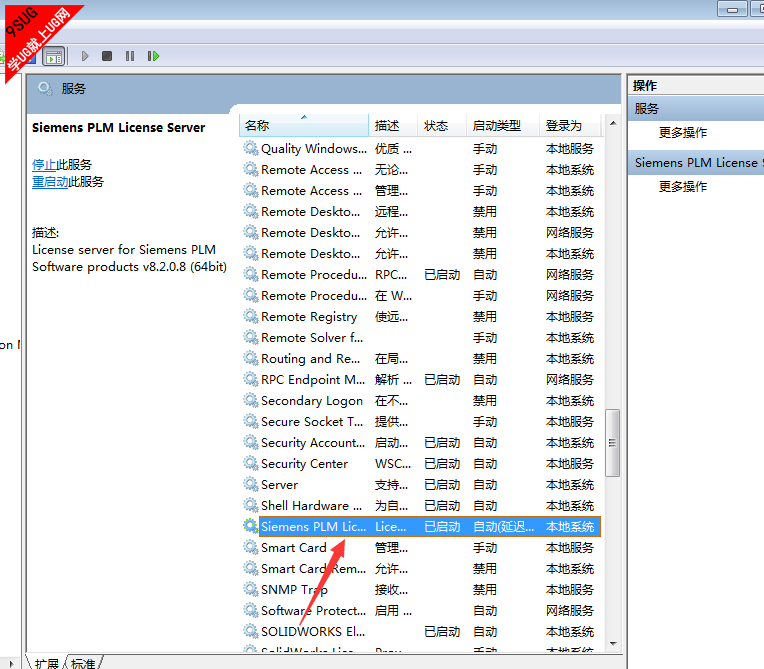
Task: Select the Siemens PLM Lic service name
Action: [313, 526]
